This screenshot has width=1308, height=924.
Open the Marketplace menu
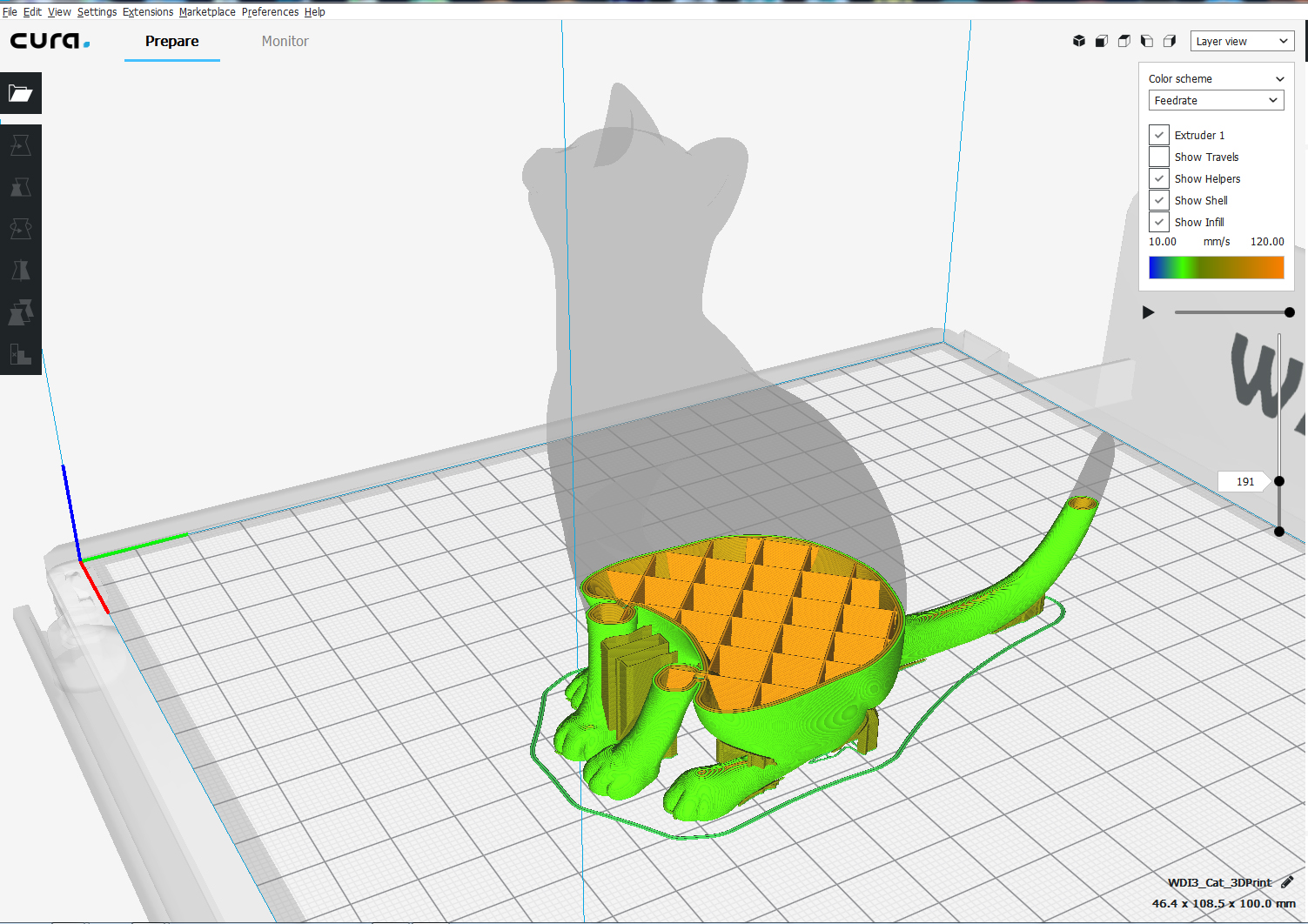(x=207, y=12)
